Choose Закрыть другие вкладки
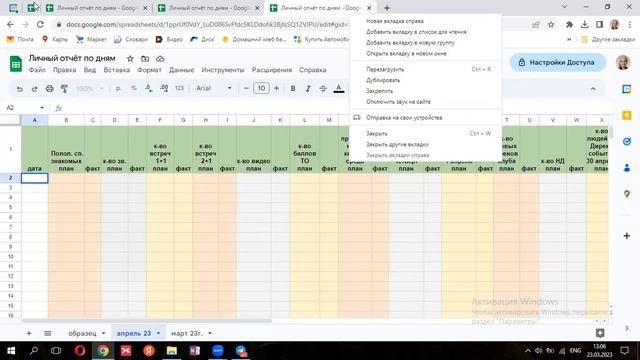Viewport: 640px width, 360px height. tap(426, 144)
